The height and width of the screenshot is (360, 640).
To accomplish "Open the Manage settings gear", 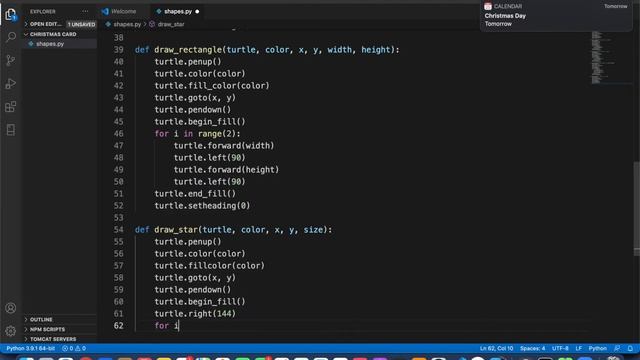I will click(11, 331).
